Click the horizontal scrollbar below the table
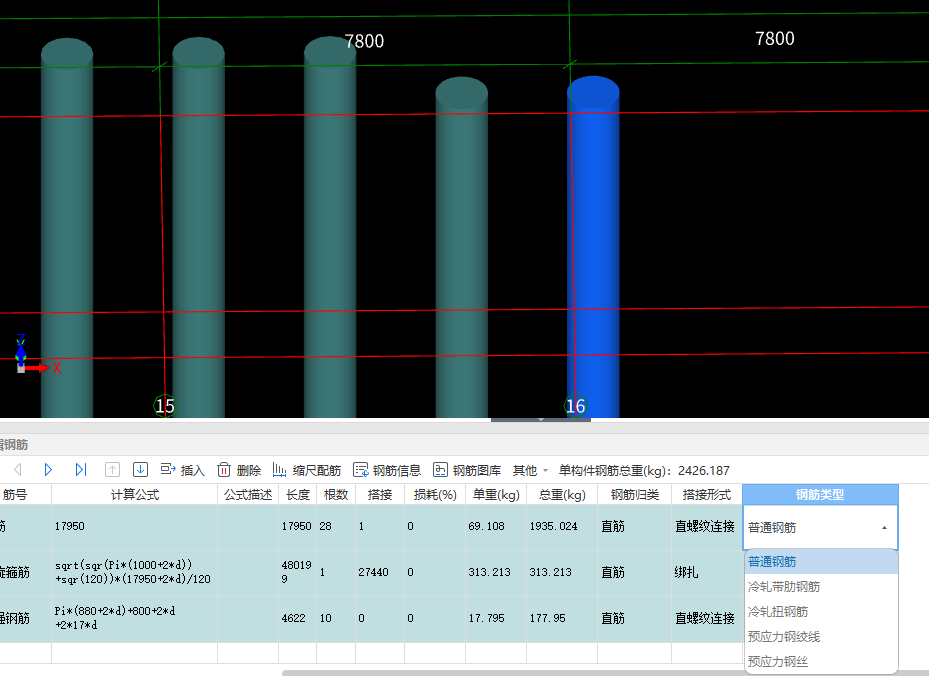Screen dimensions: 929x676 [604, 673]
